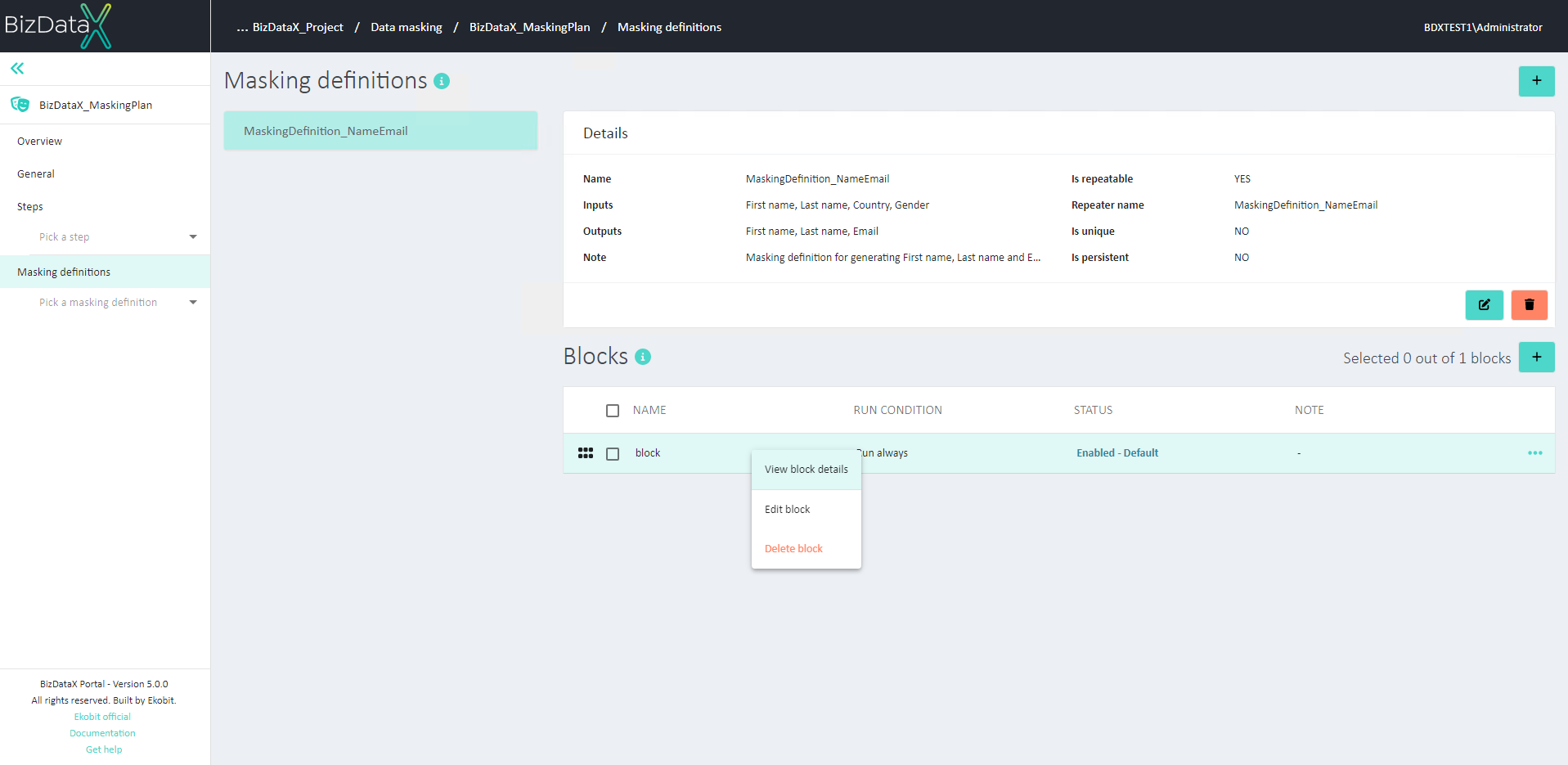Click the Inputs value First name, Last name, Country, Gender
Viewport: 1568px width, 765px height.
[x=837, y=205]
